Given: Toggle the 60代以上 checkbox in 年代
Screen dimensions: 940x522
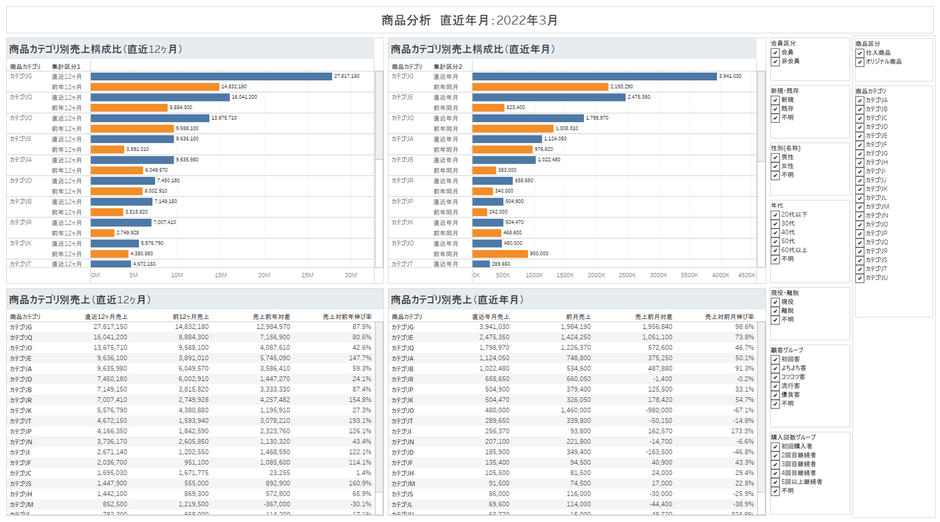Looking at the screenshot, I should (x=775, y=250).
